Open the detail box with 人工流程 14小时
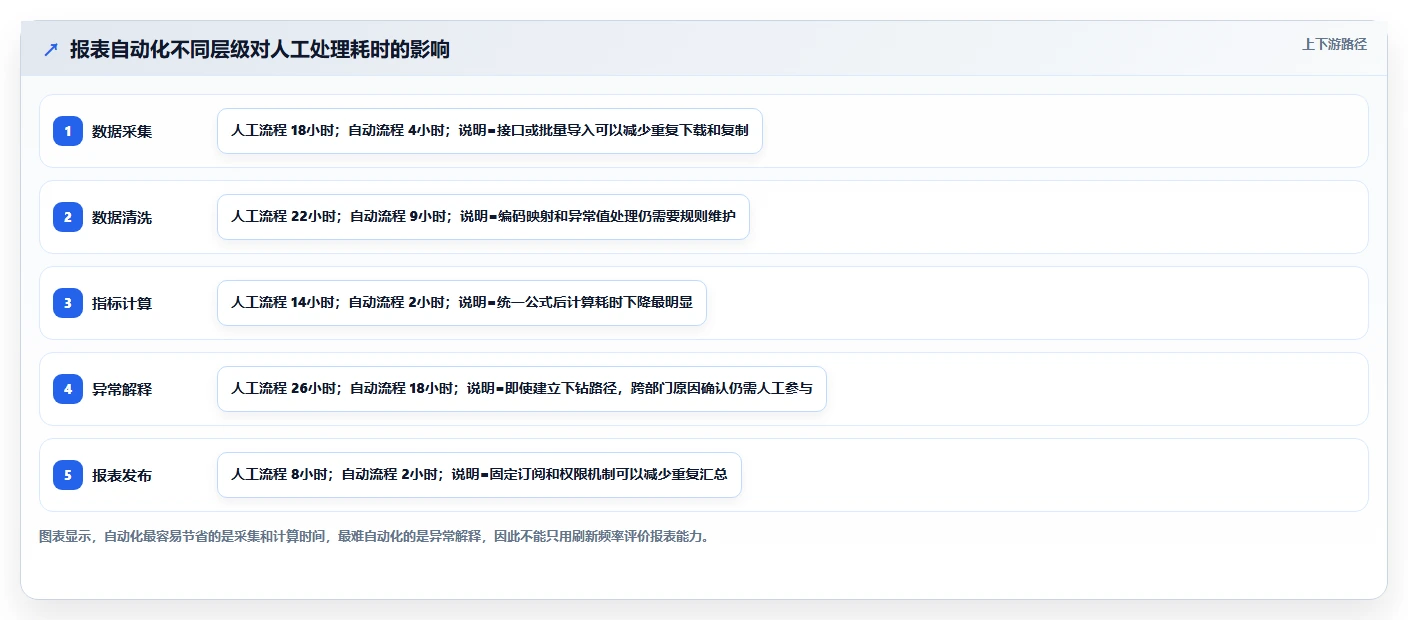 click(x=462, y=303)
